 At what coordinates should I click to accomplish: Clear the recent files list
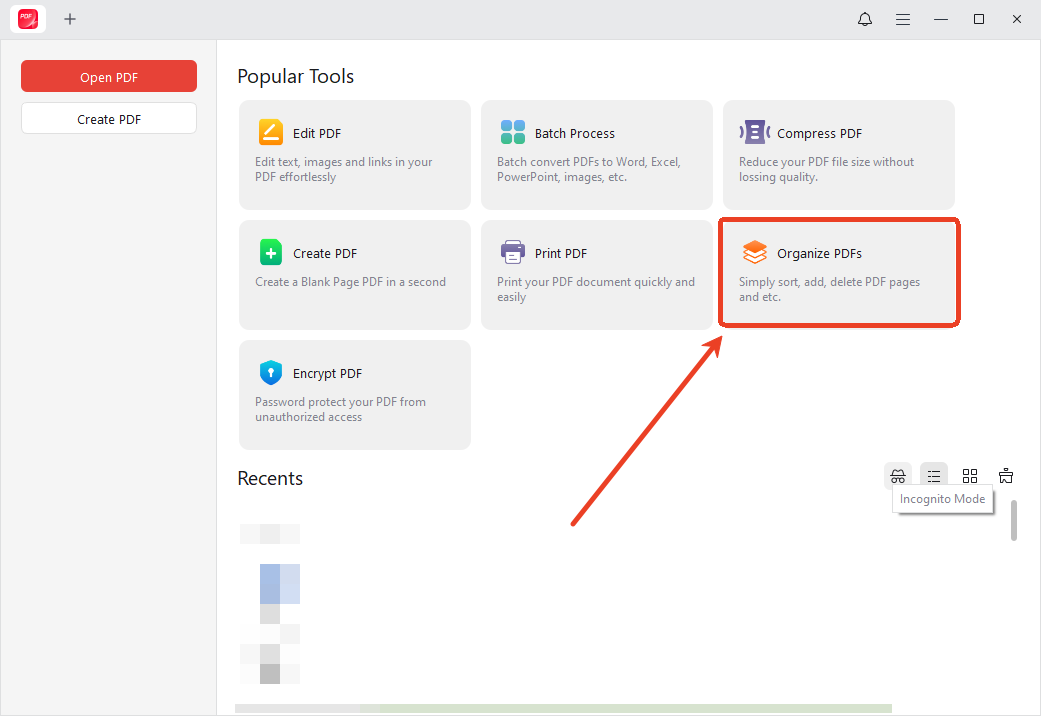pos(1006,475)
